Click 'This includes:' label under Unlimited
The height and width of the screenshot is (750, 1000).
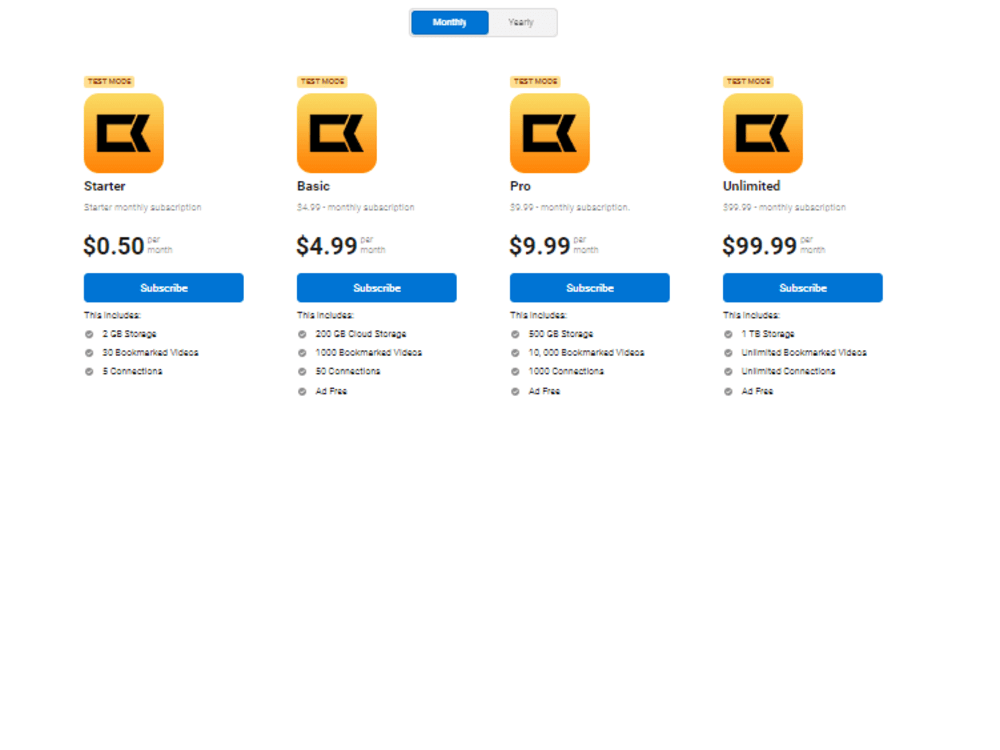coord(751,315)
